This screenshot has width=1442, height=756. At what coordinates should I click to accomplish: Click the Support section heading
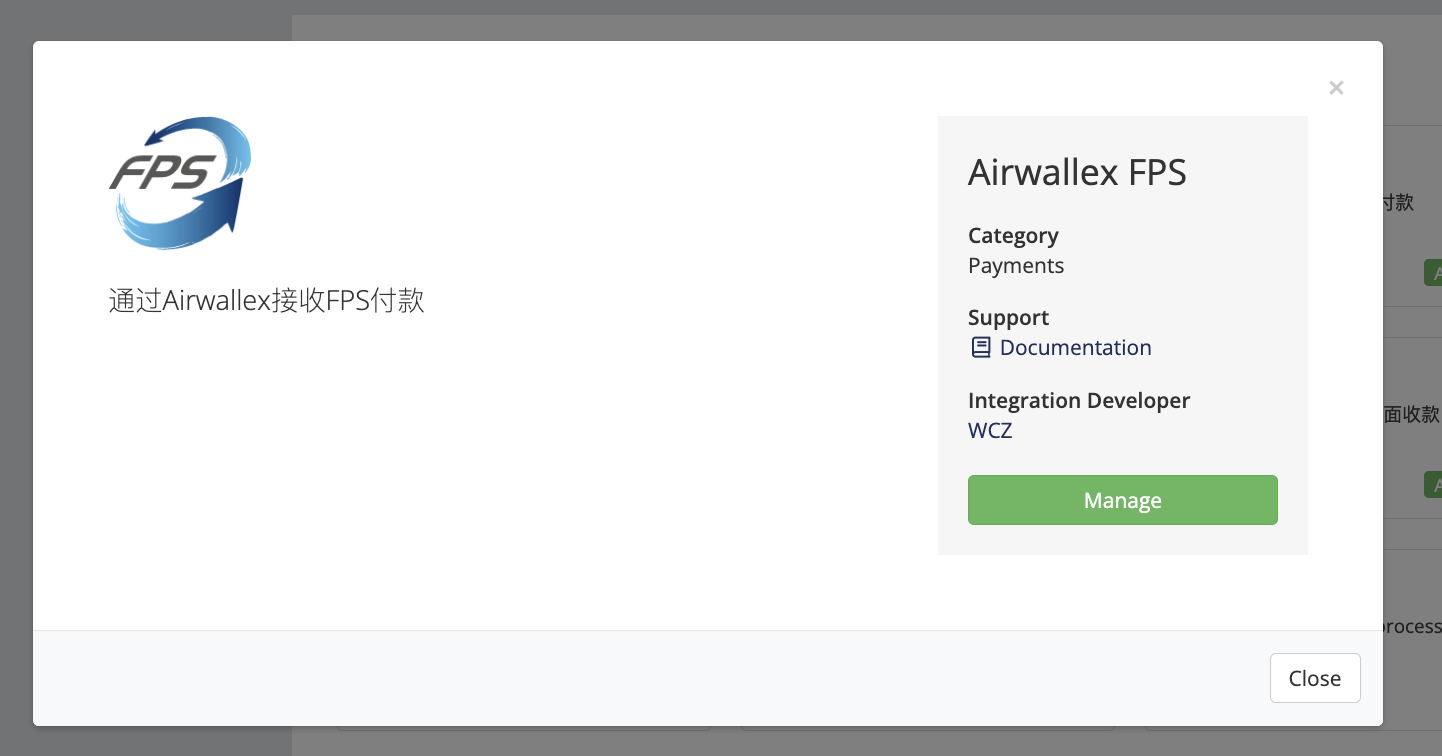coord(1008,317)
